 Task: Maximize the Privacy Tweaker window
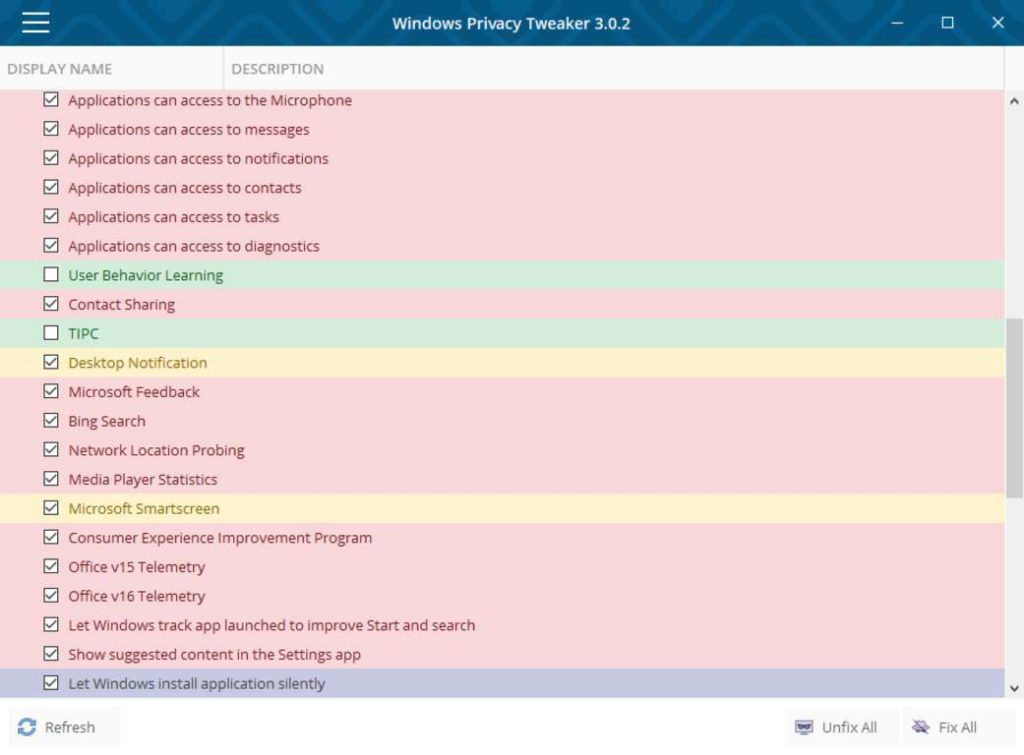[947, 23]
